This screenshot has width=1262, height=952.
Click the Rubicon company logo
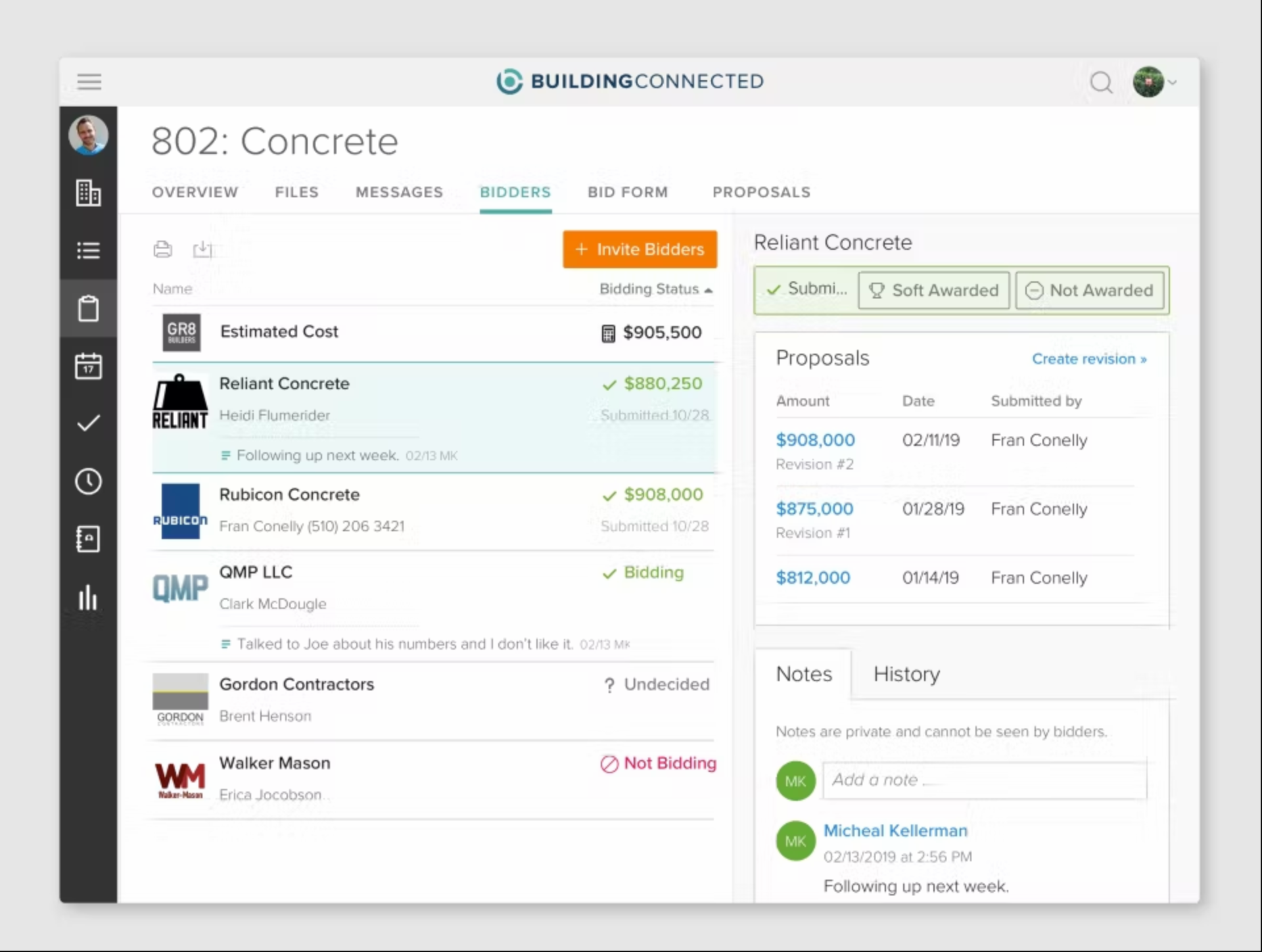point(180,512)
